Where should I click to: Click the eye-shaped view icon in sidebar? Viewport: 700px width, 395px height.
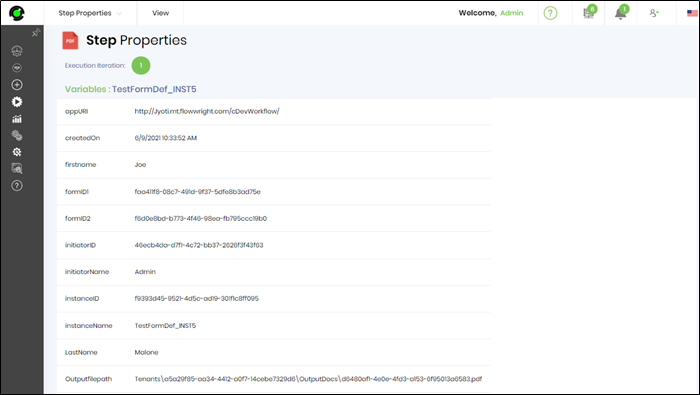coord(17,68)
